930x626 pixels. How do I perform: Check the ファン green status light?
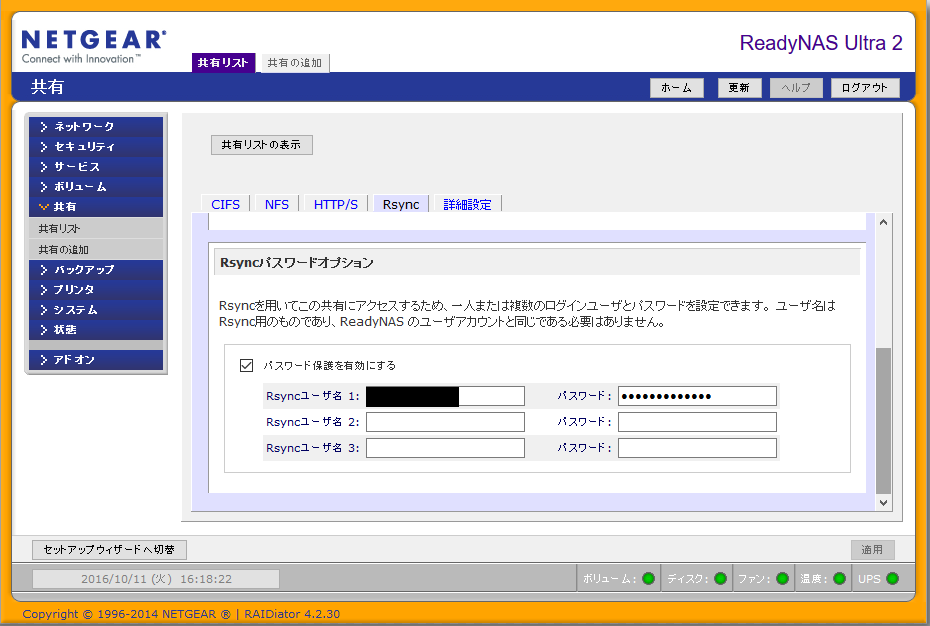[782, 579]
